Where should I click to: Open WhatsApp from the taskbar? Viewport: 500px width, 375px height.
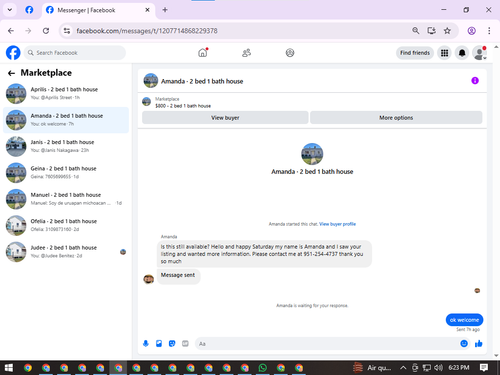click(x=263, y=368)
